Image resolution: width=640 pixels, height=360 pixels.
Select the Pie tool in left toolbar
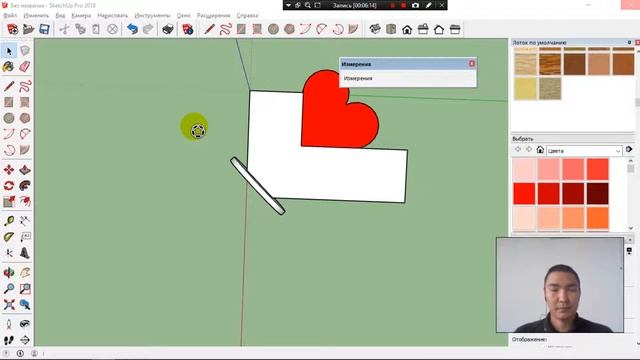25,134
